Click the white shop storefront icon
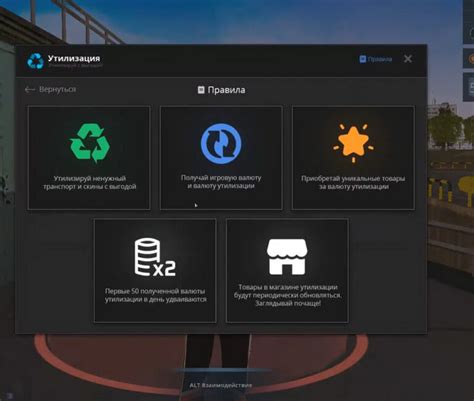Screen dimensions: 474x401 click(x=287, y=256)
